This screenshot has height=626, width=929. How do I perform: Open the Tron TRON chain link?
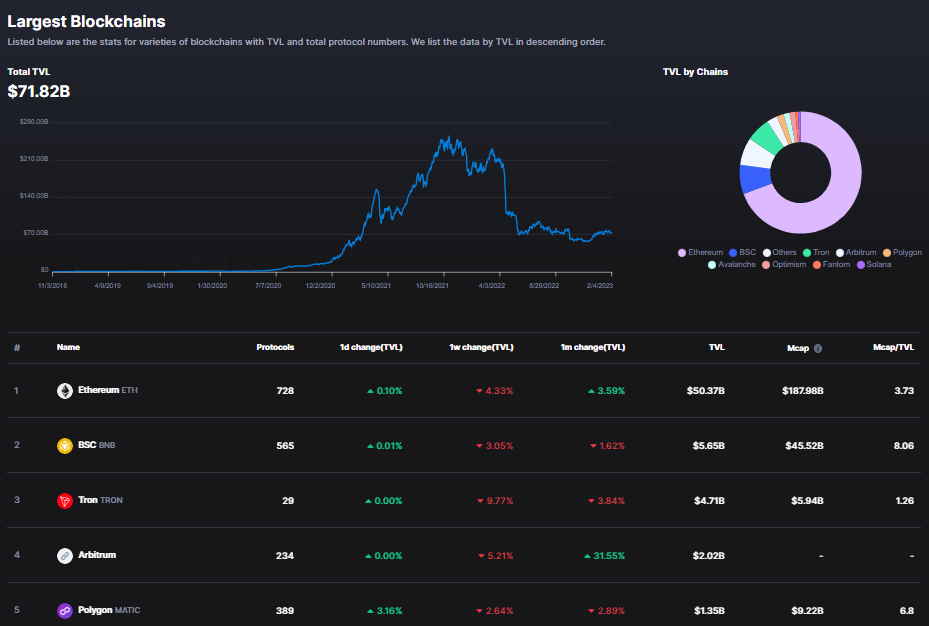pos(100,500)
